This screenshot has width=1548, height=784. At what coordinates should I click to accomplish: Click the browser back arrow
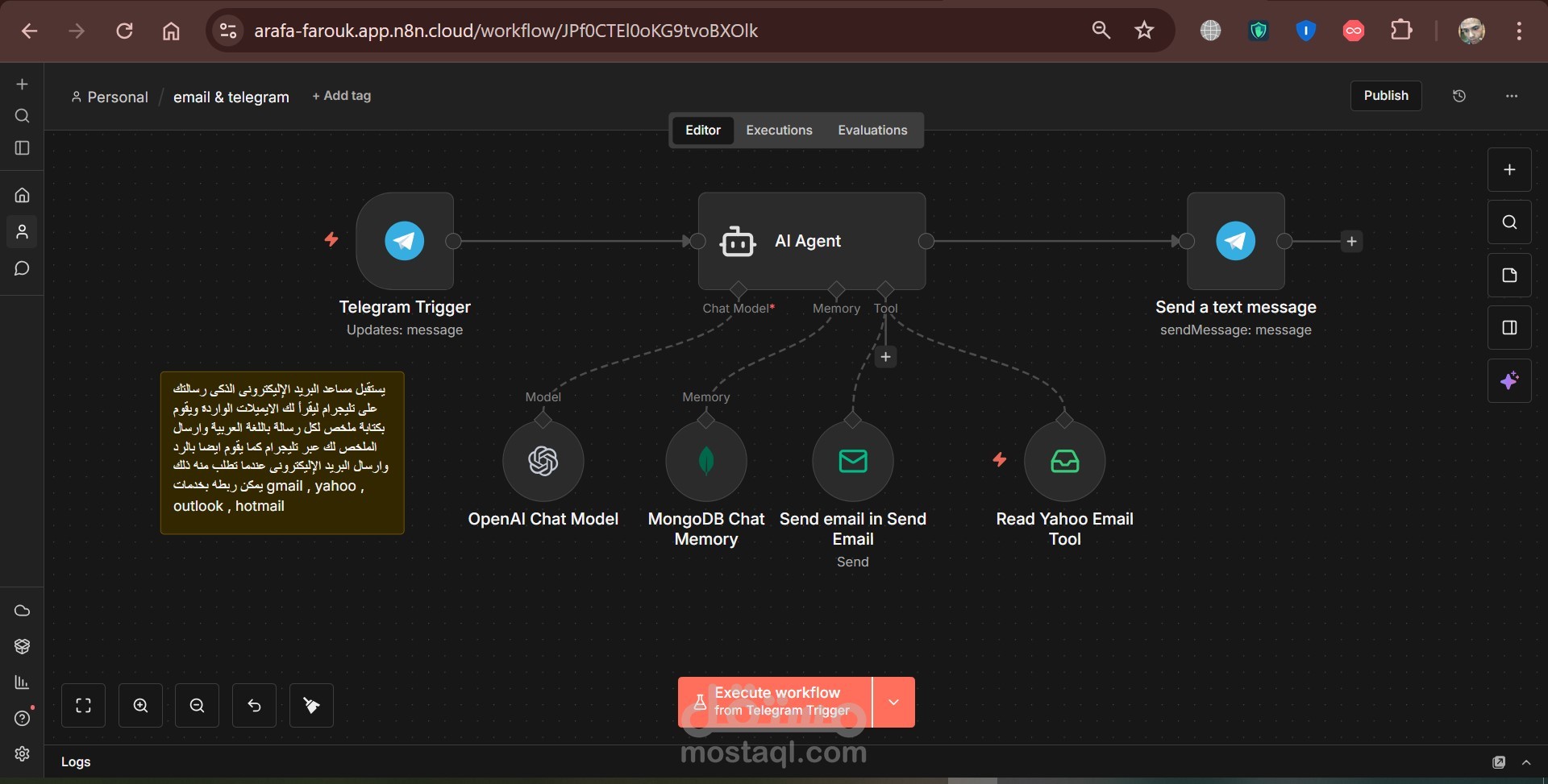point(30,31)
